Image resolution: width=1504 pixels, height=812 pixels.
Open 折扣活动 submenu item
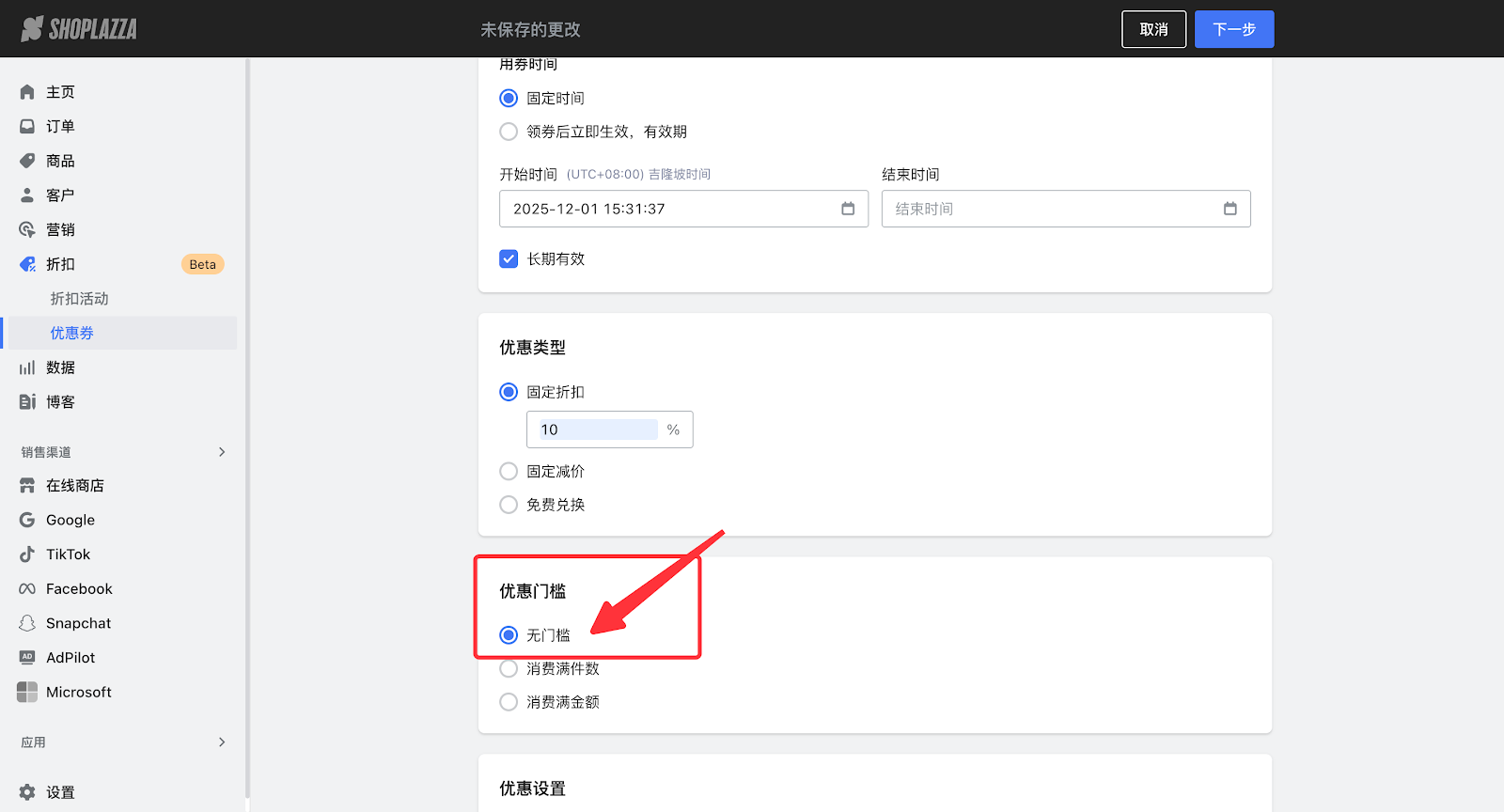tap(79, 299)
